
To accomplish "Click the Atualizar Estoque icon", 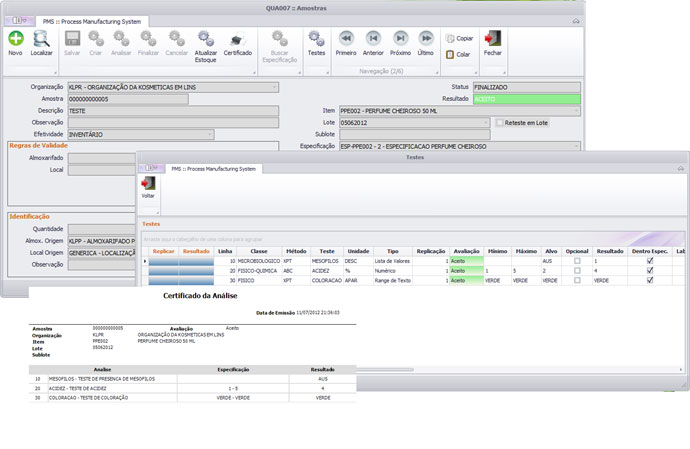I will click(206, 38).
